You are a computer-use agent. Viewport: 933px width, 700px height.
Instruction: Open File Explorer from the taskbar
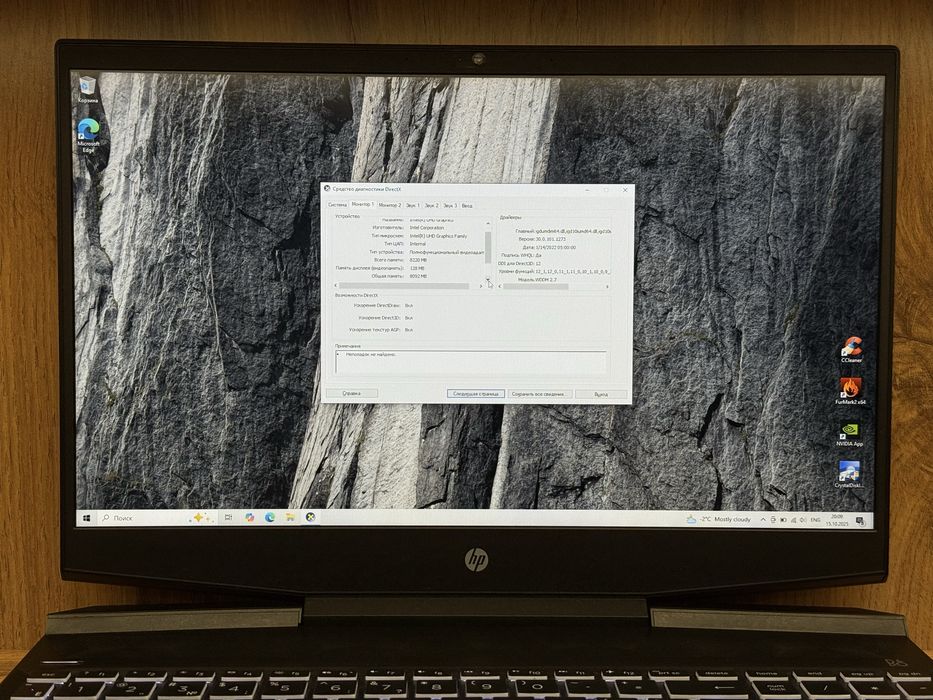(x=290, y=517)
